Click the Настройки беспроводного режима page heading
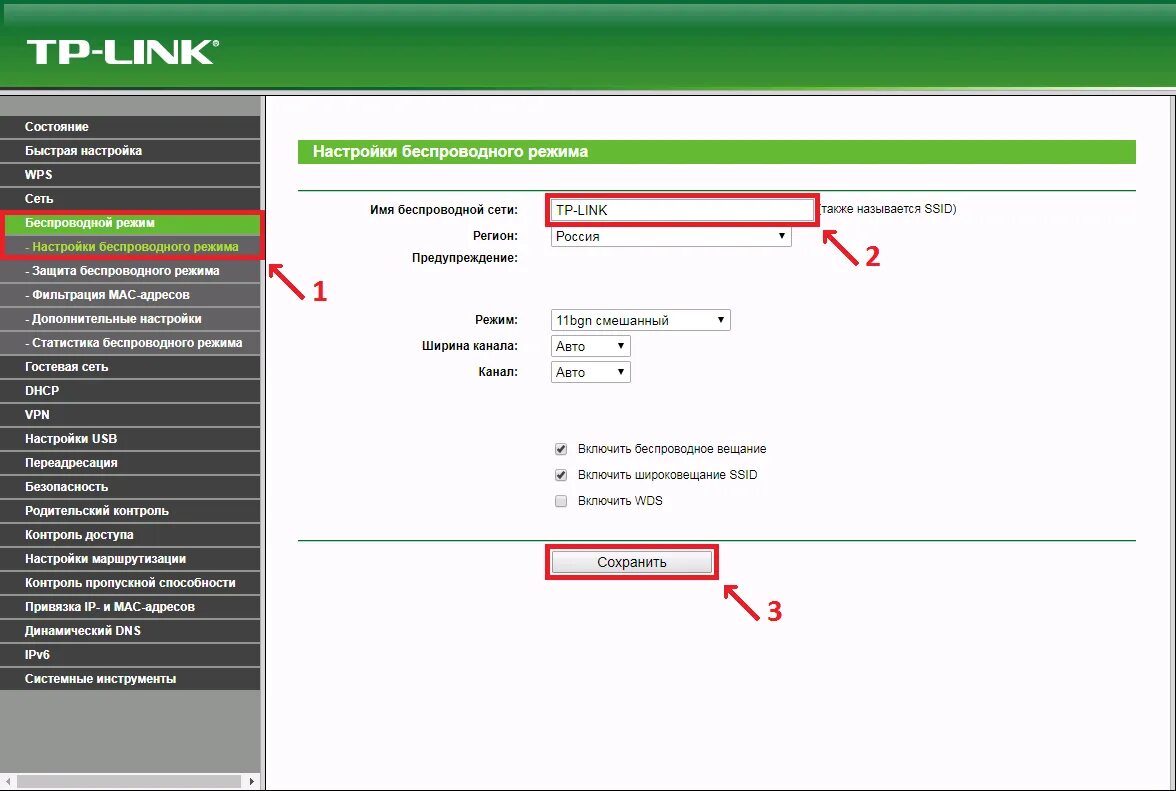Screen dimensions: 1176x791 [x=450, y=151]
